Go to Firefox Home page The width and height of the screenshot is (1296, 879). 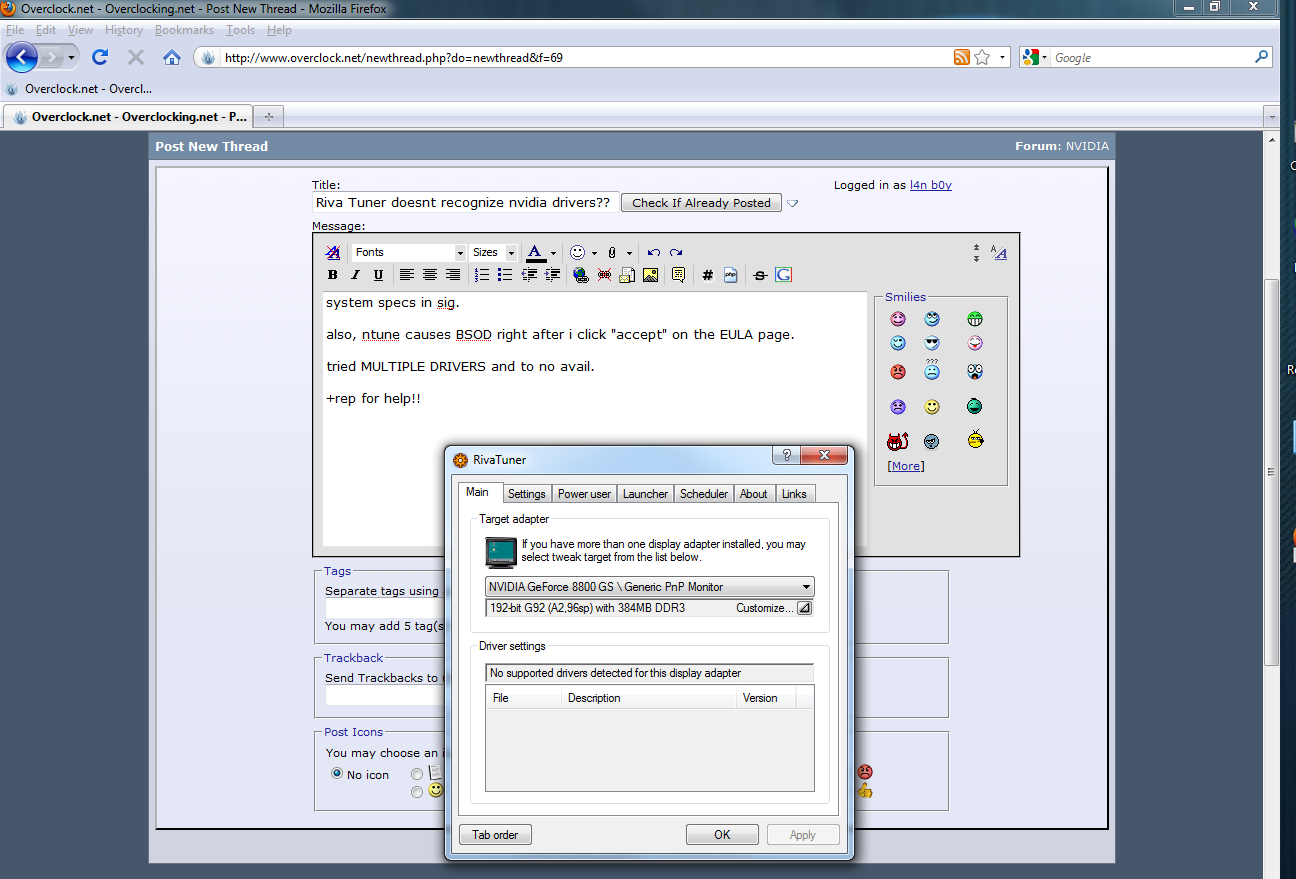(x=172, y=57)
